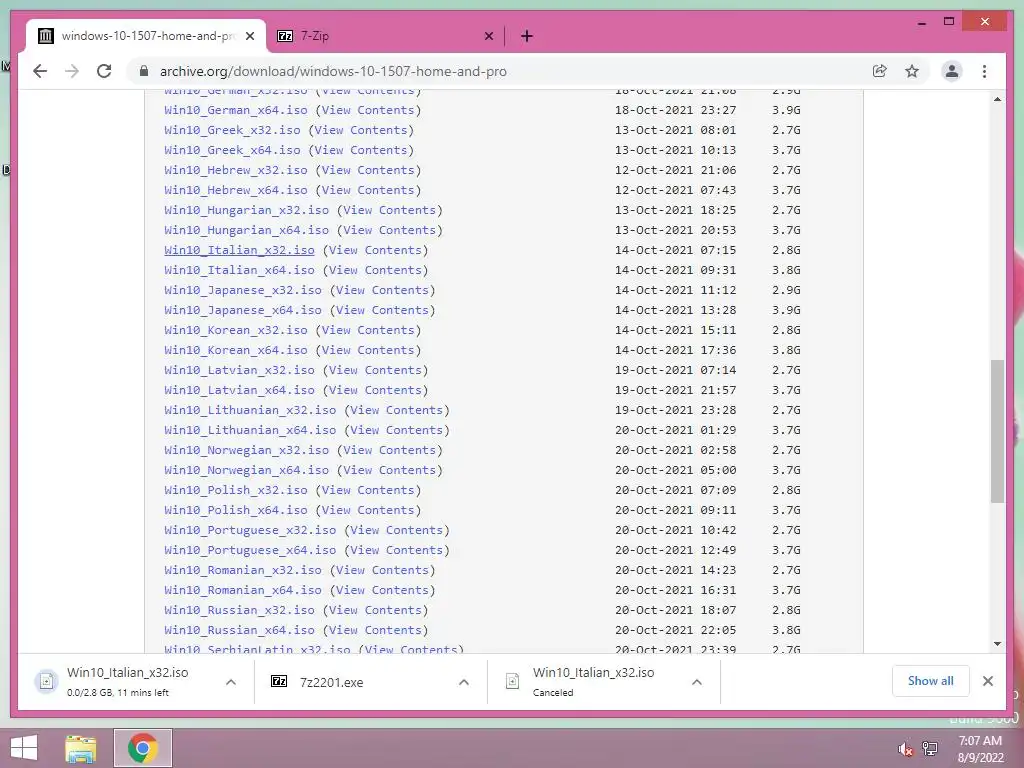Close the downloads bar
Screen dimensions: 1024x768
point(987,681)
